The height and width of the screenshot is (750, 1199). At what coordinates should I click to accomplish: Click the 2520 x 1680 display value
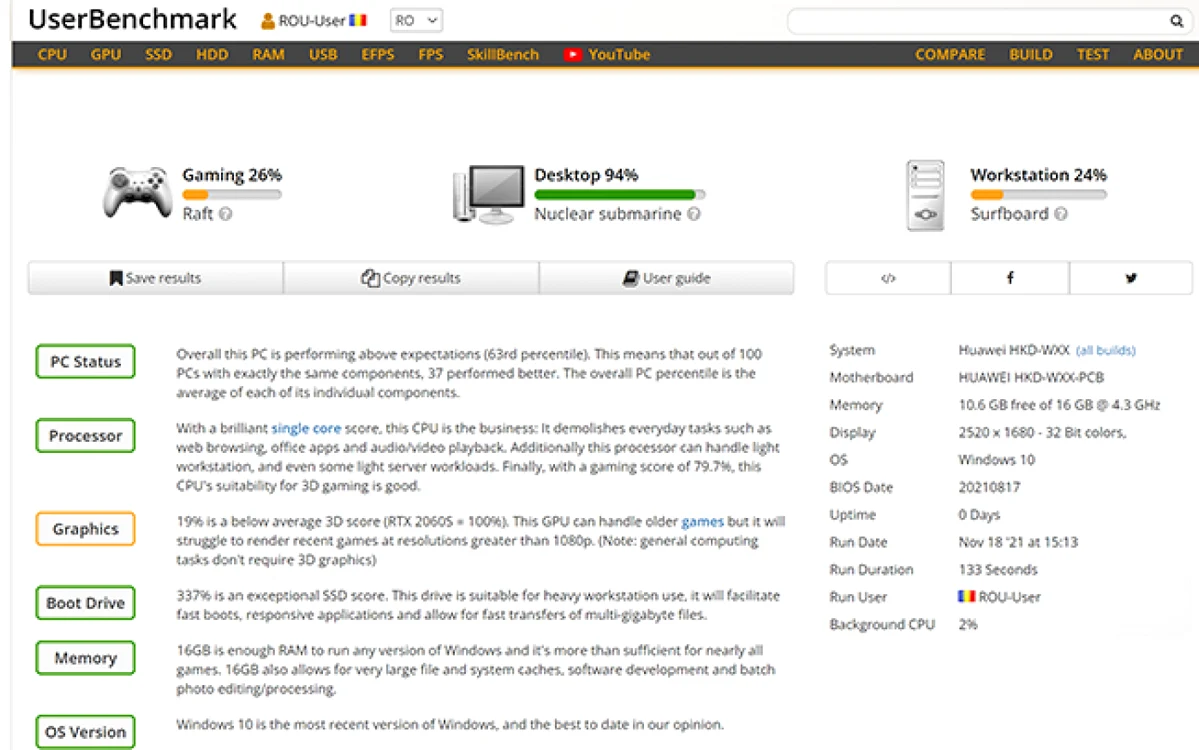tap(1042, 433)
